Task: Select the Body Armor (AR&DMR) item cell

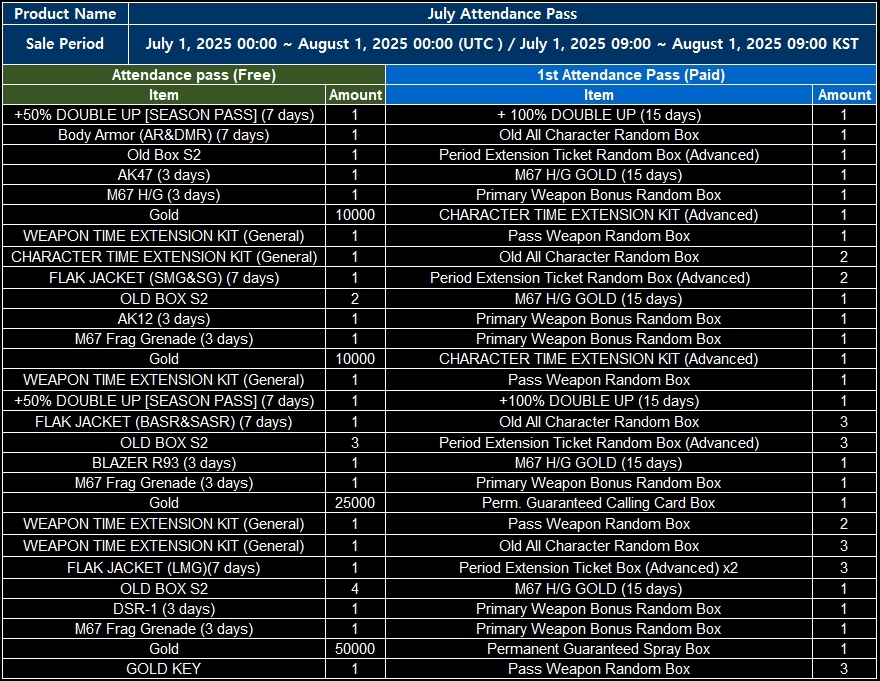Action: pyautogui.click(x=164, y=135)
